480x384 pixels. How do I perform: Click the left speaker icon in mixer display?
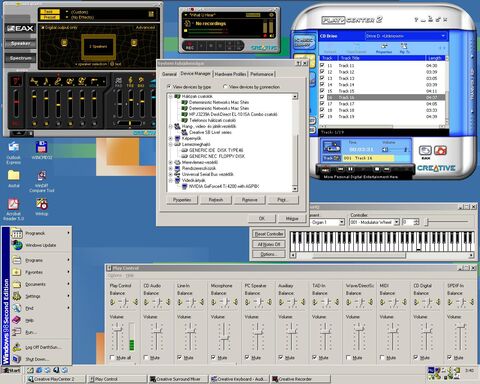coord(64,43)
